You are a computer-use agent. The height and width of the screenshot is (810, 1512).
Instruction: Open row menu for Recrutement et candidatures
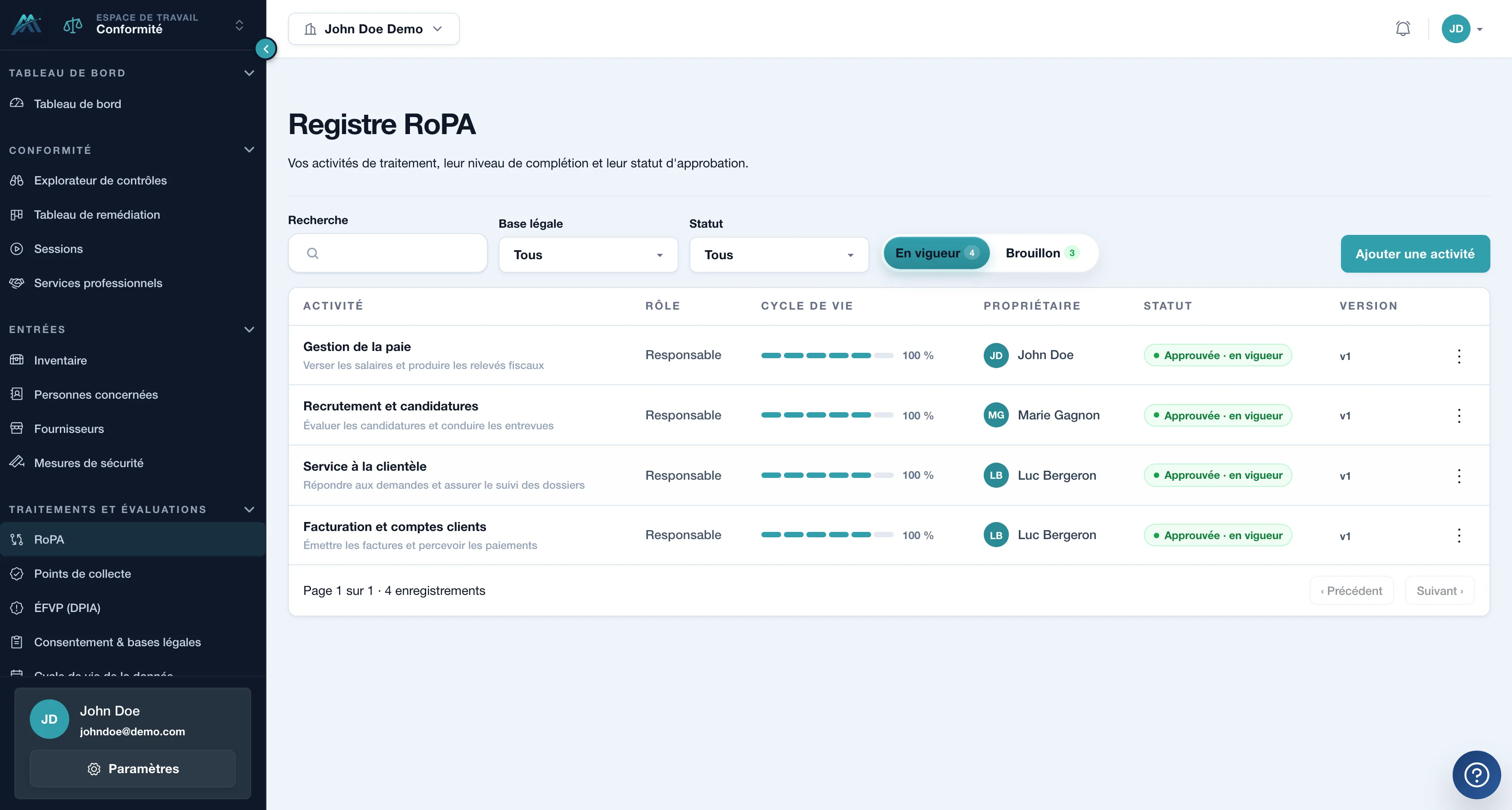click(1458, 415)
